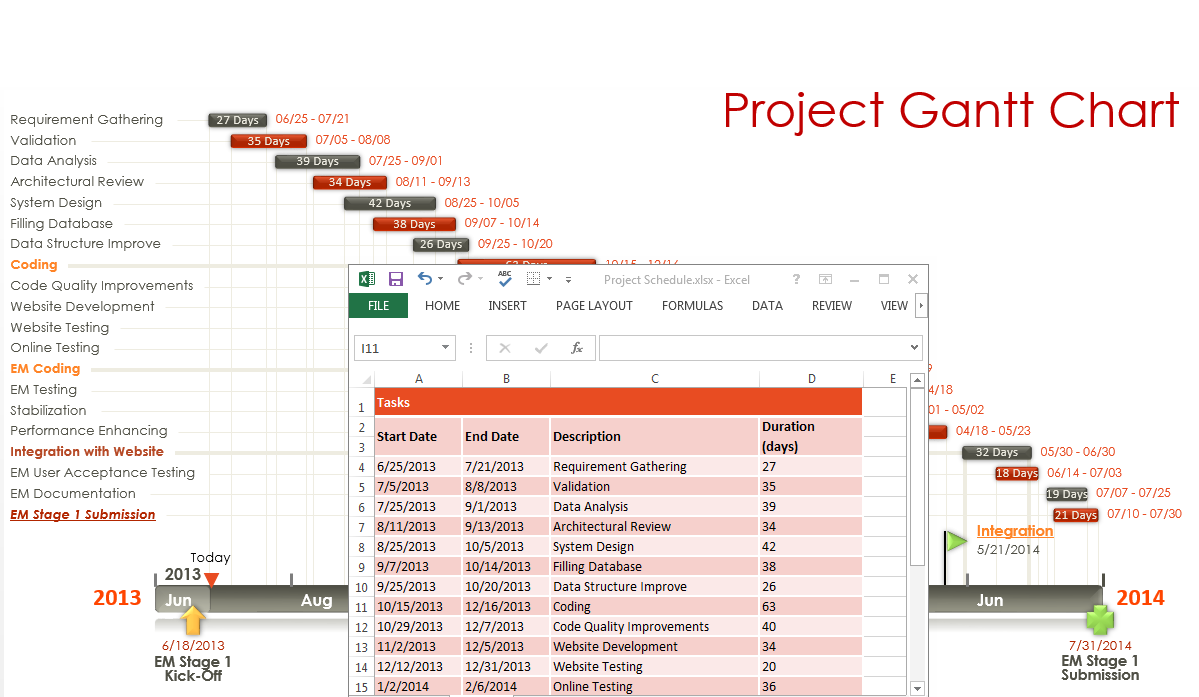Open Customize Quick Access Toolbar dropdown
The image size is (1199, 697).
569,281
